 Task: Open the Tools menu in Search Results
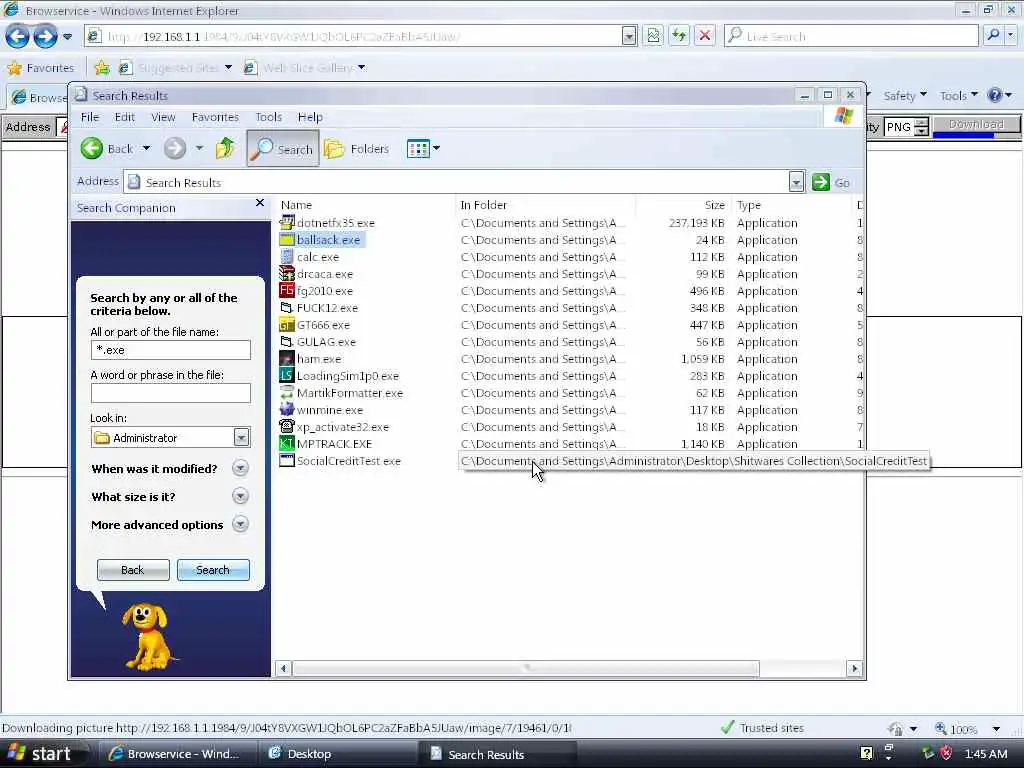(268, 117)
